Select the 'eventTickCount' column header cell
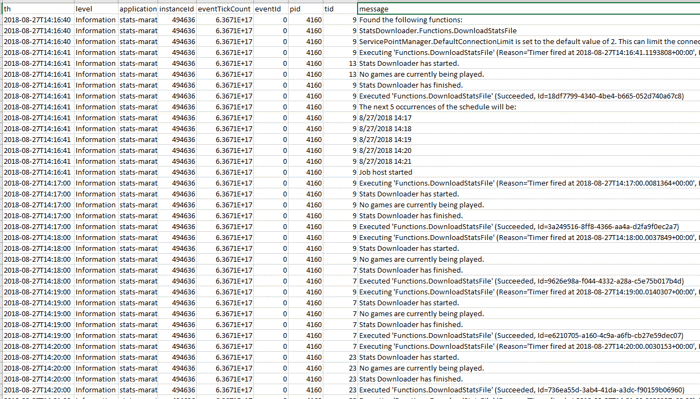The height and width of the screenshot is (399, 700). [x=225, y=9]
